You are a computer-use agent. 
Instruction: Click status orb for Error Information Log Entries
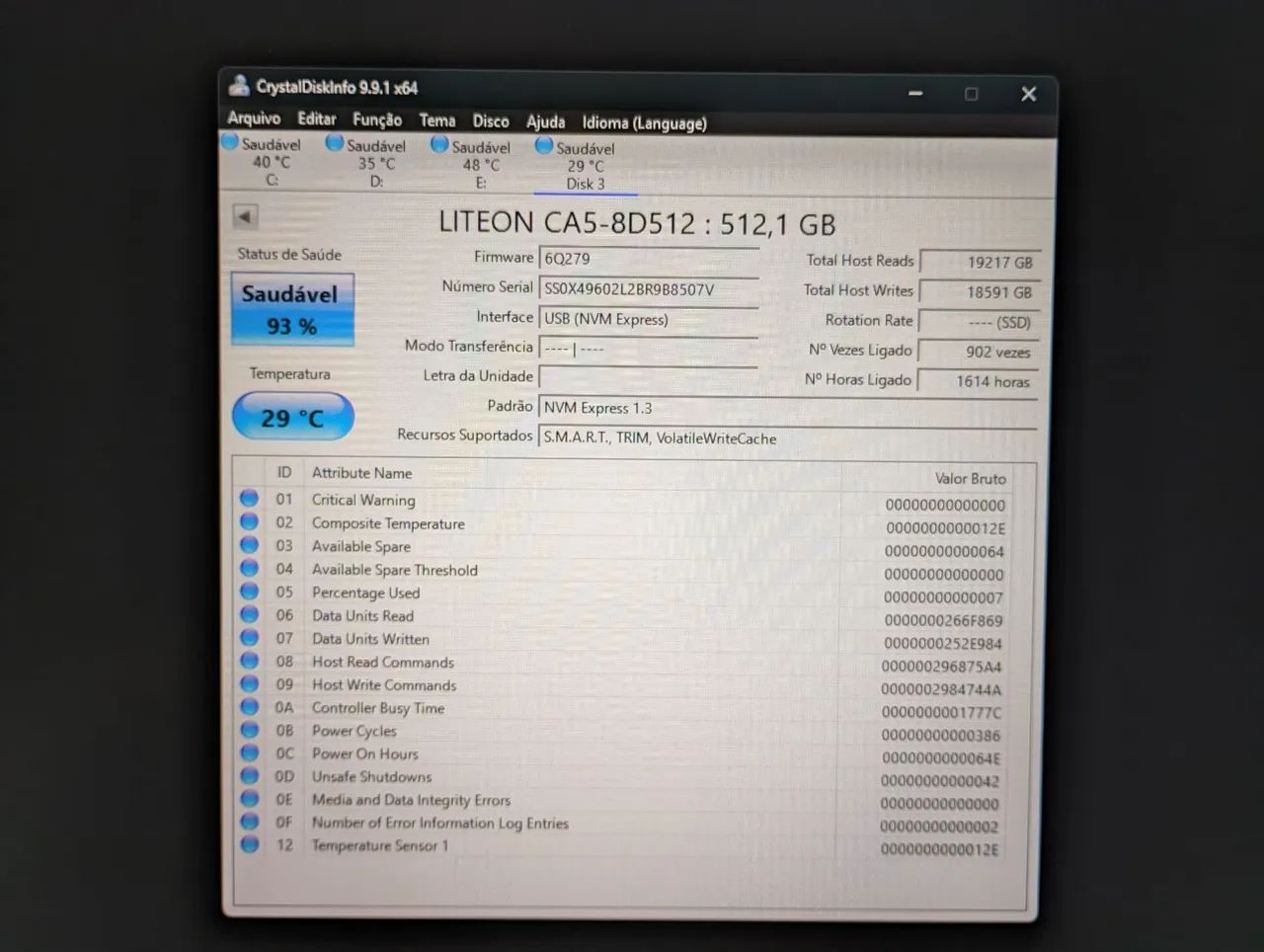point(249,822)
